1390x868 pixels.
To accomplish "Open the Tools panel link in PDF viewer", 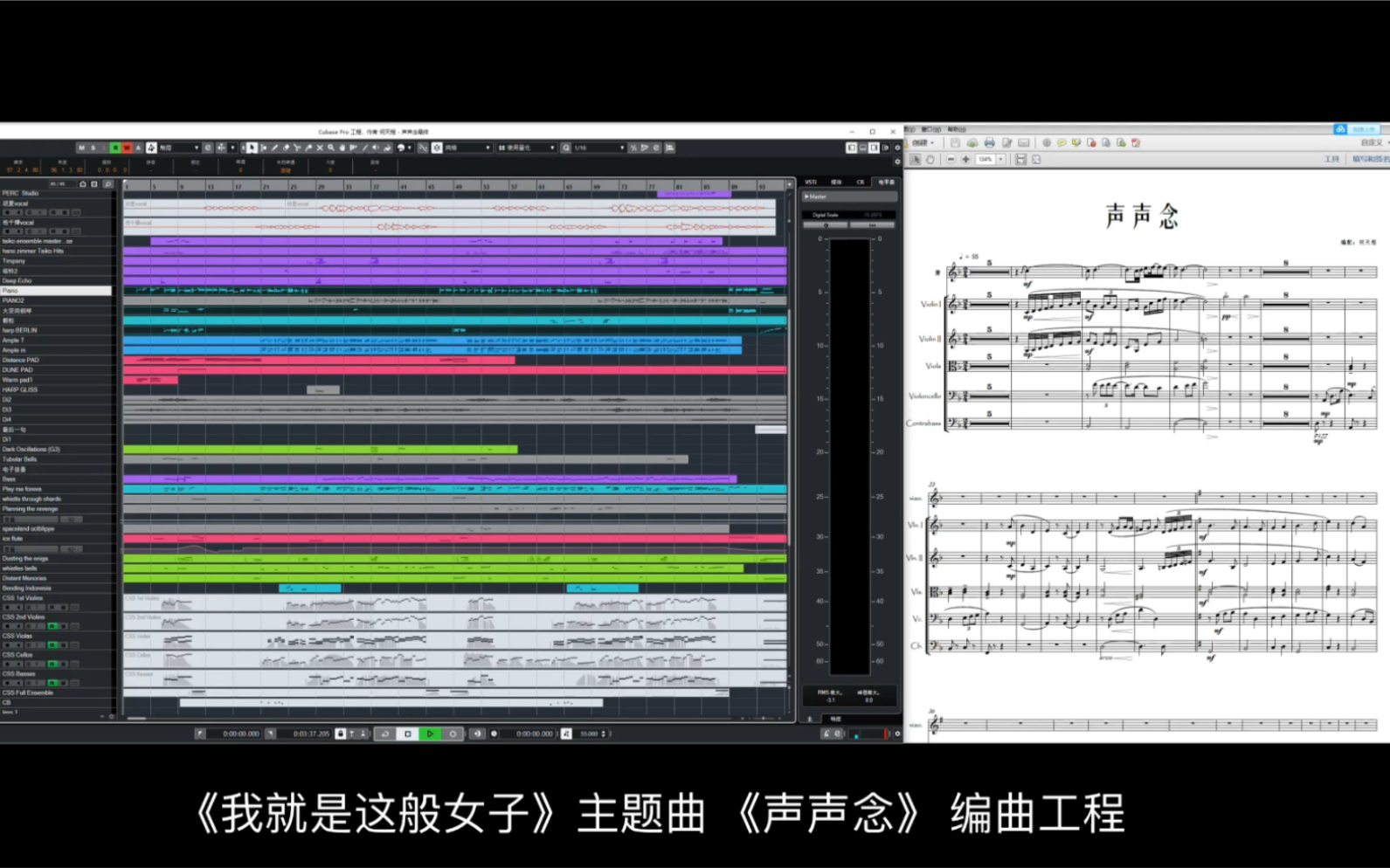I will click(x=1331, y=160).
